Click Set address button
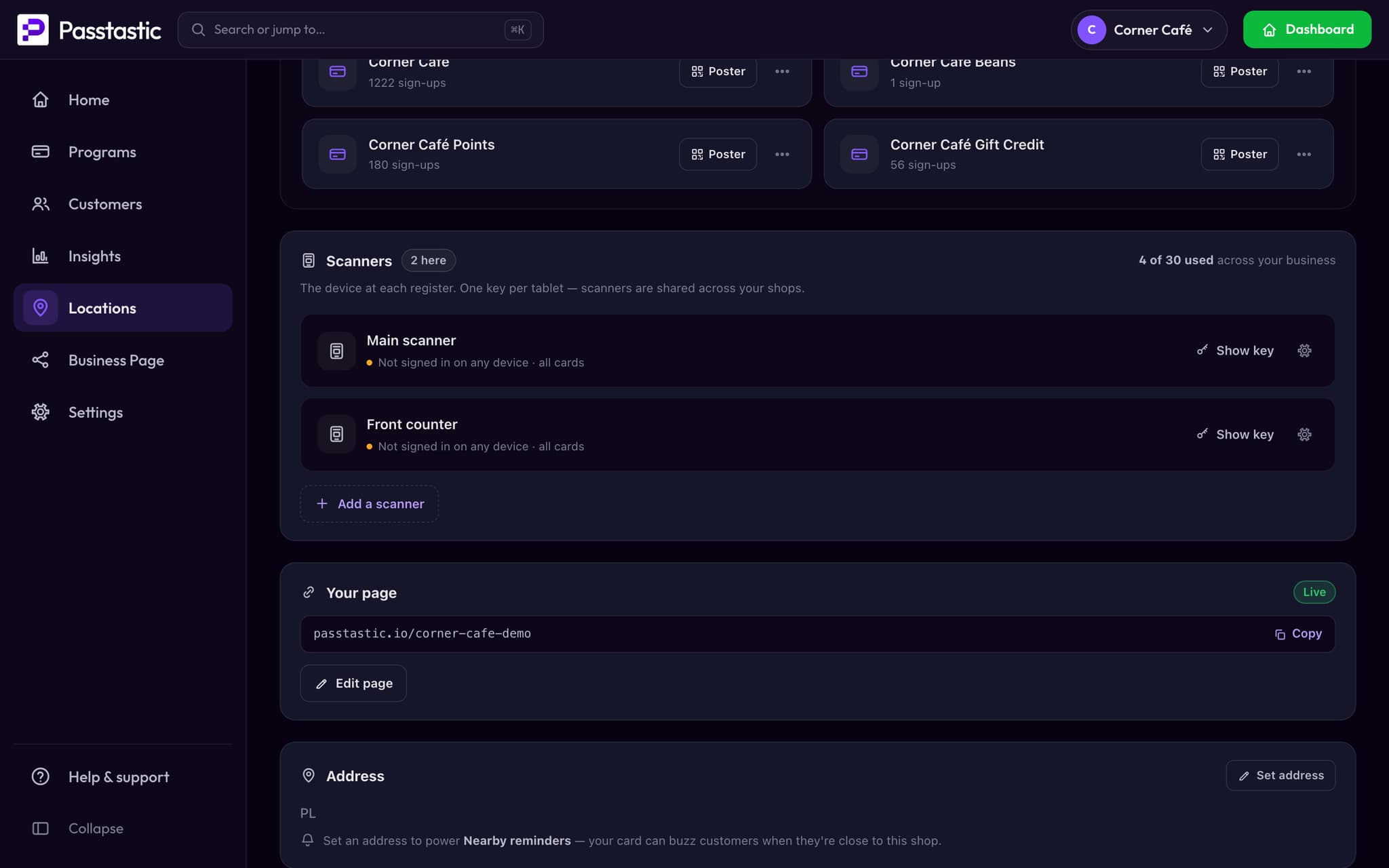The image size is (1389, 868). coord(1280,775)
